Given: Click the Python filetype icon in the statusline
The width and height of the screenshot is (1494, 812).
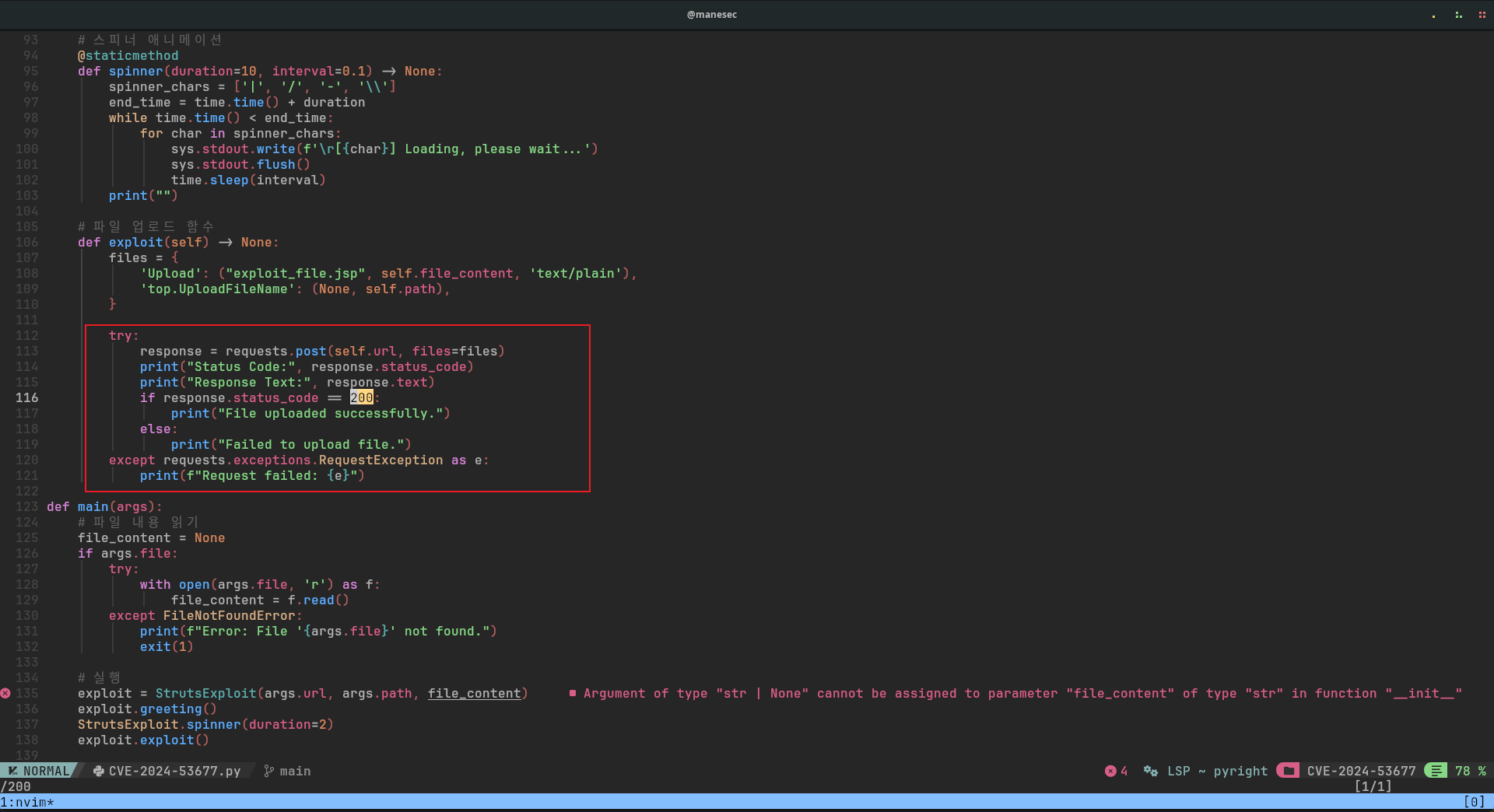Looking at the screenshot, I should point(99,771).
